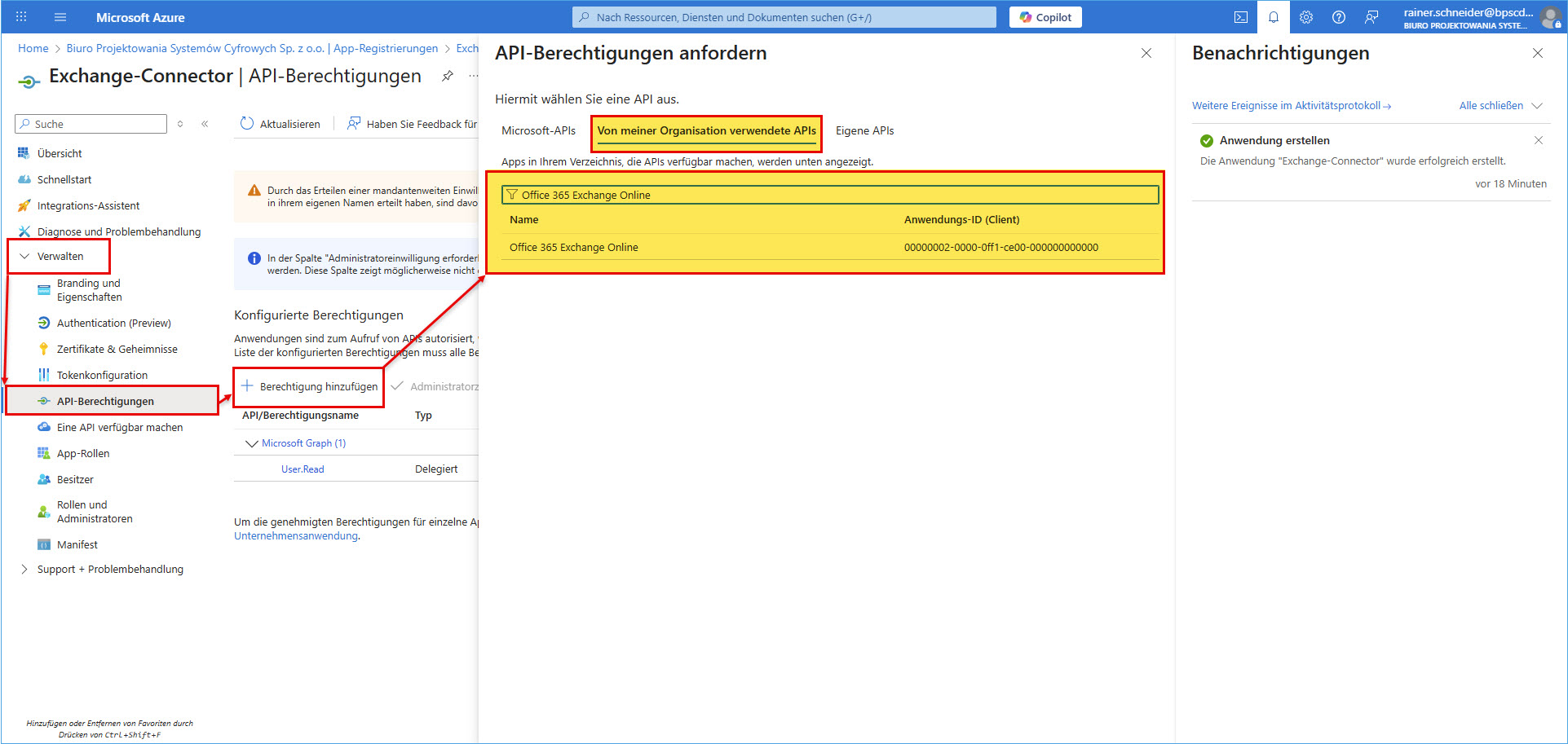Viewport: 1568px width, 744px height.
Task: Click Aktualisieren refresh button
Action: point(280,124)
